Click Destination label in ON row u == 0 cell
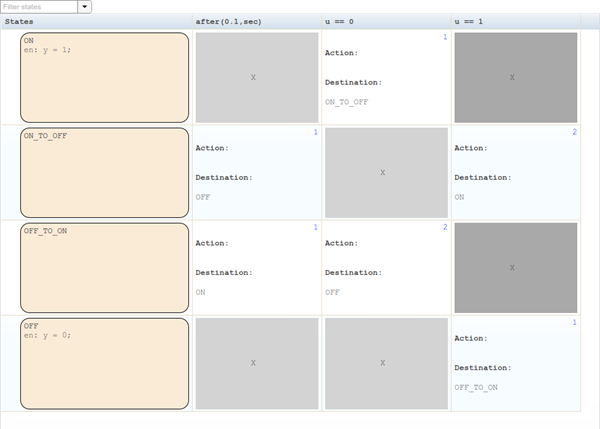Image resolution: width=600 pixels, height=429 pixels. (x=354, y=82)
